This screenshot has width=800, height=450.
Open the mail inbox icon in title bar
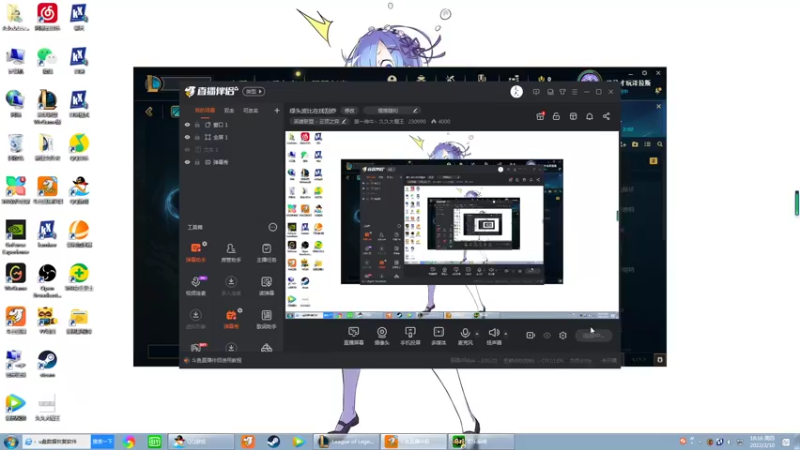(550, 92)
